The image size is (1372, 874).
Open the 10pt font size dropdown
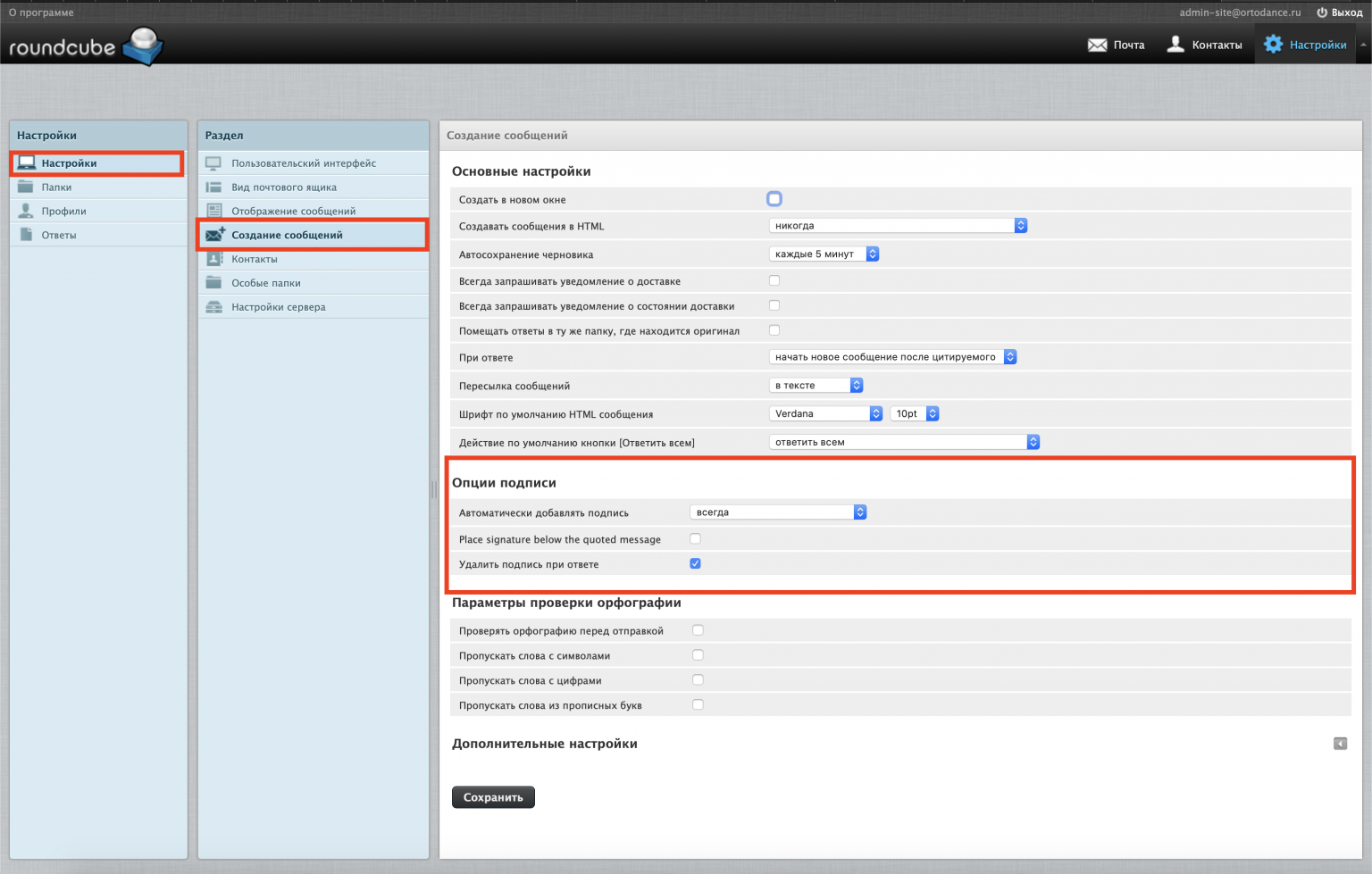coord(915,413)
